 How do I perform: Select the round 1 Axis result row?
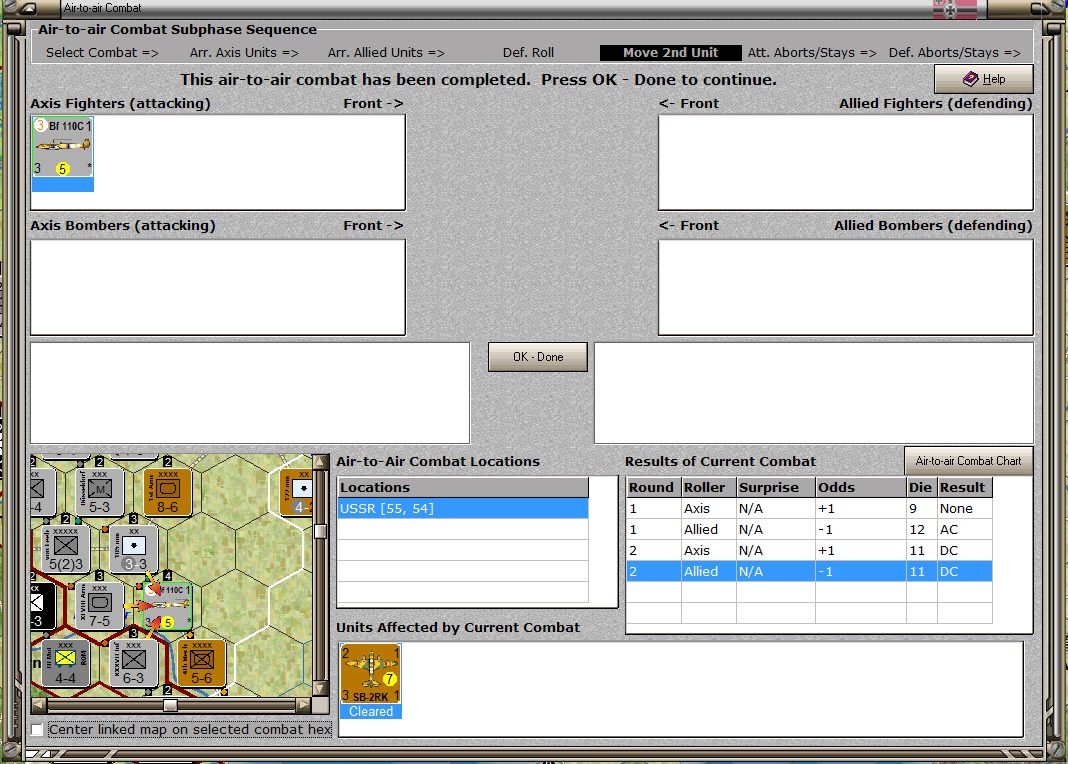point(809,509)
